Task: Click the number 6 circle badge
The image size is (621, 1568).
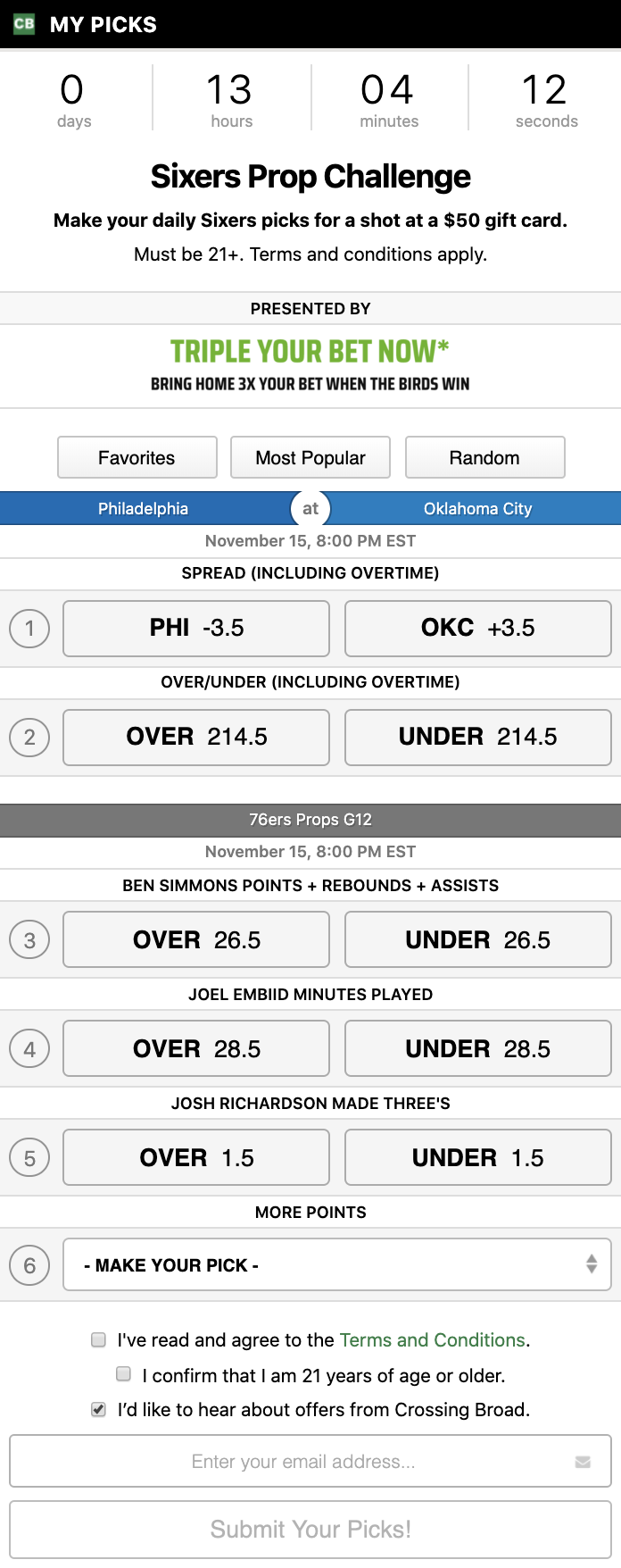Action: 29,1265
